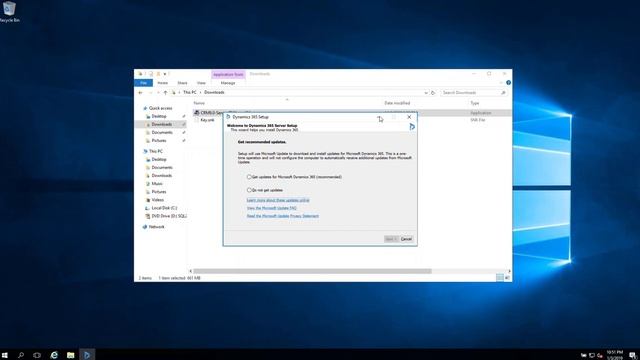This screenshot has height=360, width=640.
Task: Sort by Name column header
Action: [199, 103]
